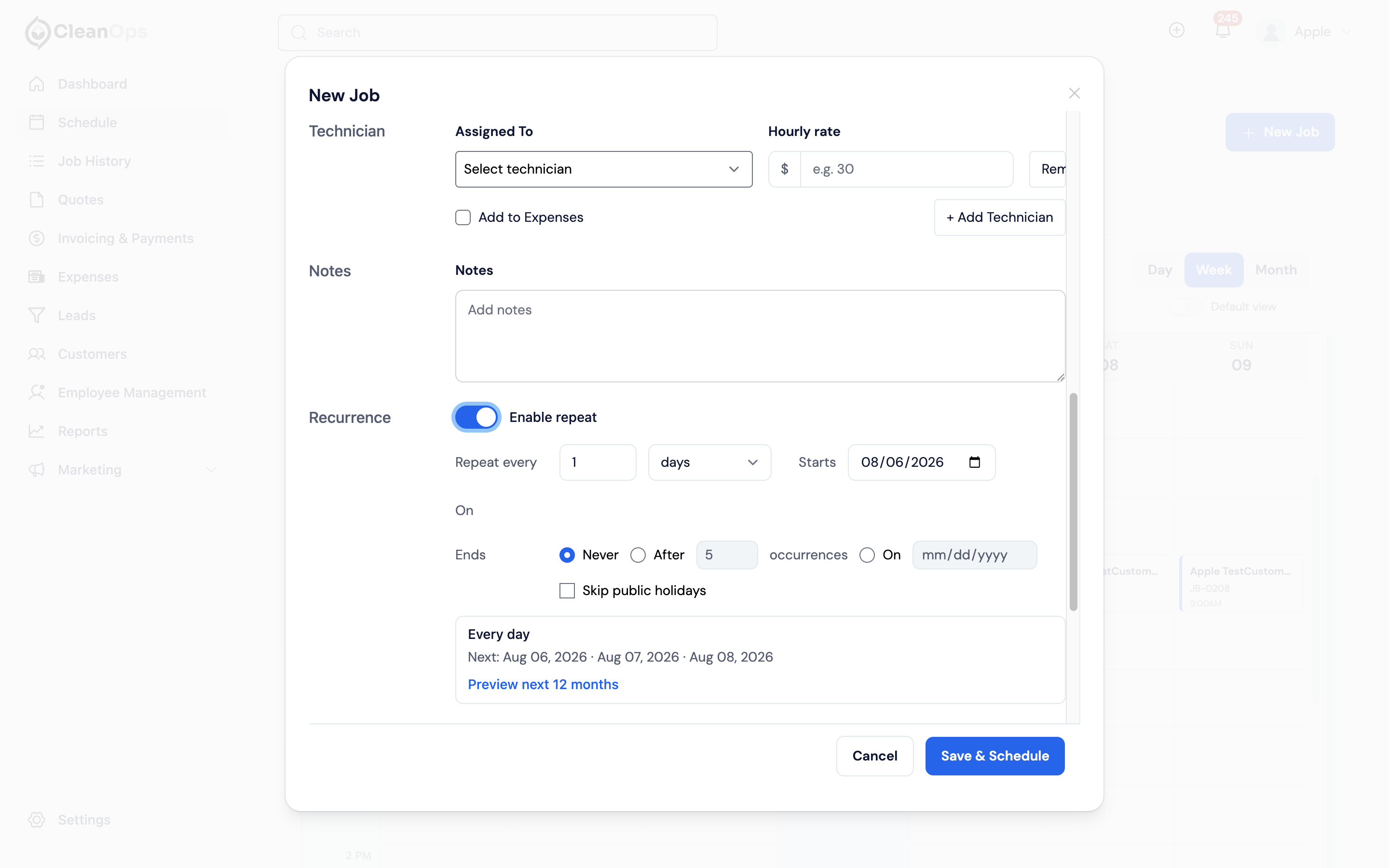1389x868 pixels.
Task: Click the plus circle icon in header
Action: click(x=1177, y=30)
